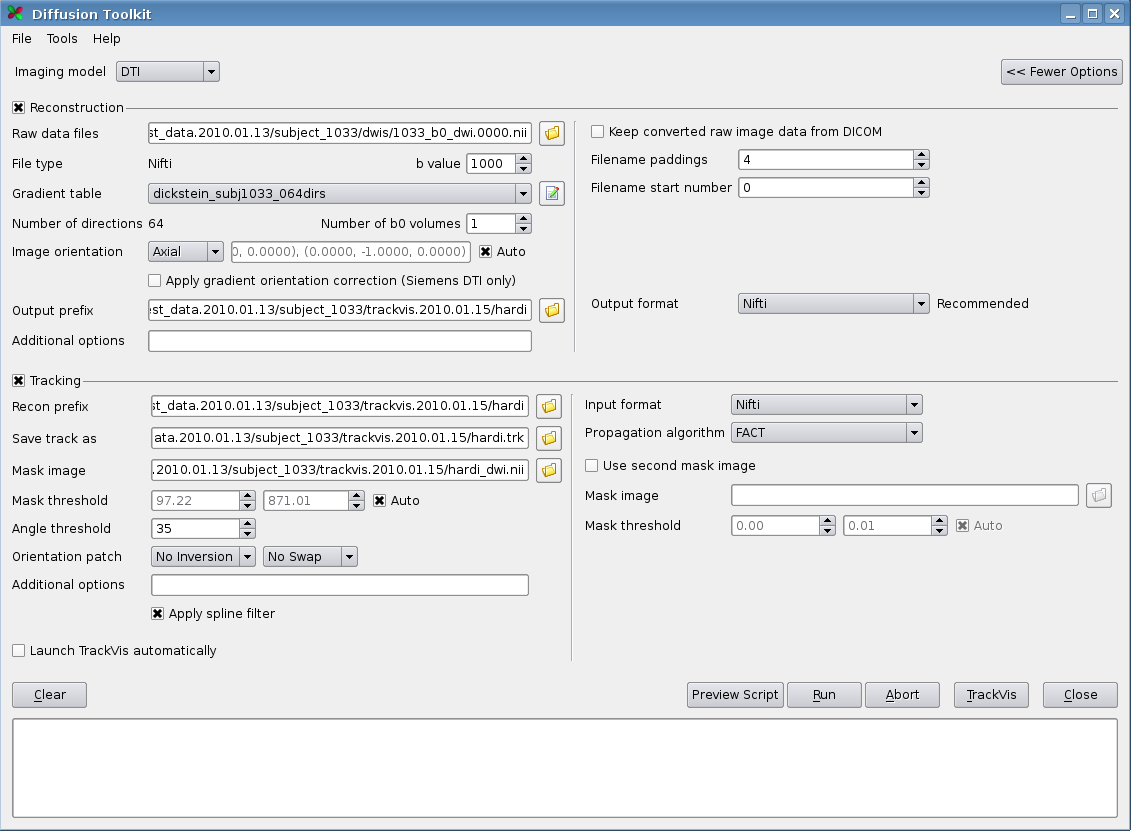1131x831 pixels.
Task: Expand the Propagation algorithm FACT dropdown
Action: point(826,433)
